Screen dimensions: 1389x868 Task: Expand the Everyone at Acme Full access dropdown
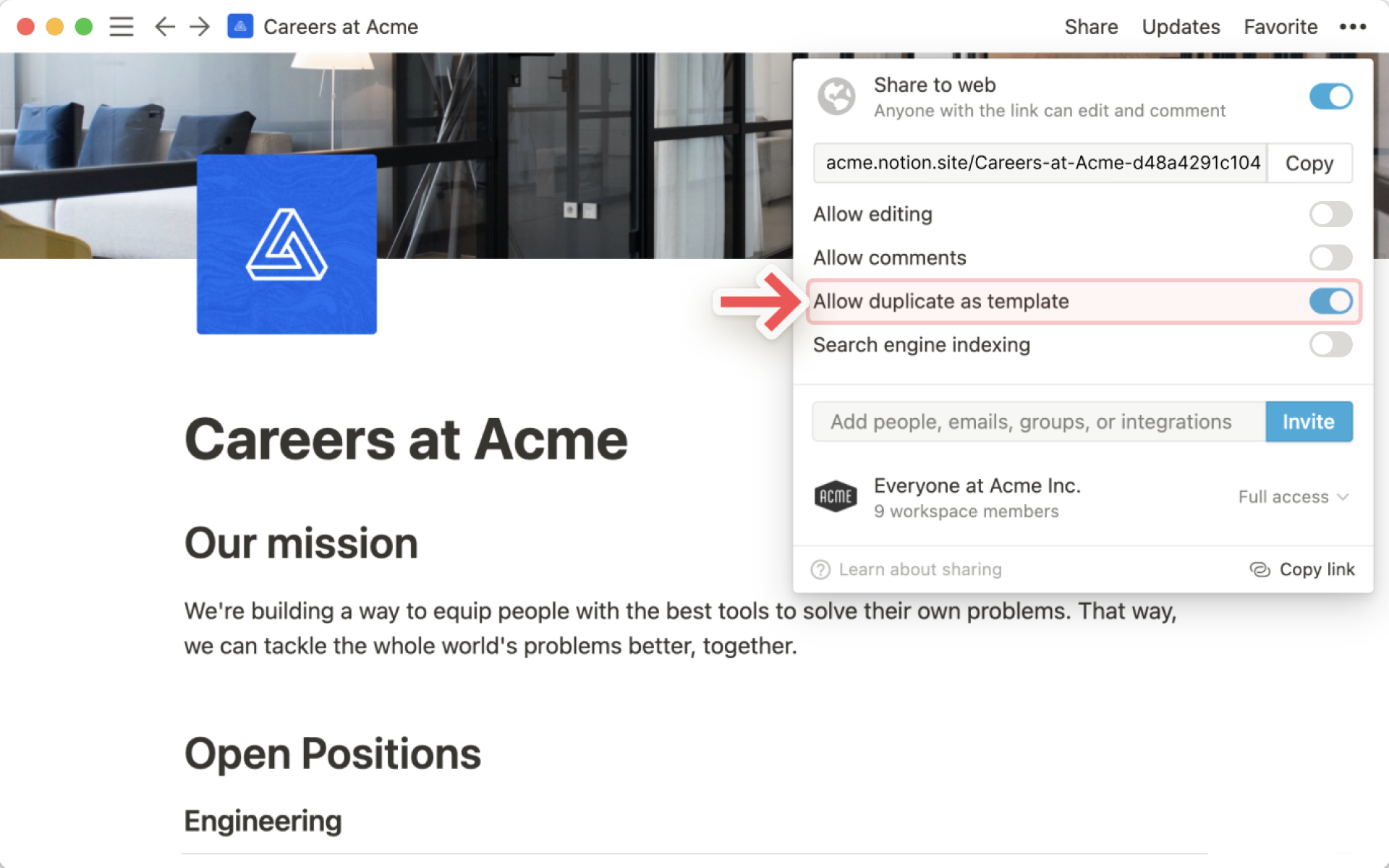pos(1294,496)
